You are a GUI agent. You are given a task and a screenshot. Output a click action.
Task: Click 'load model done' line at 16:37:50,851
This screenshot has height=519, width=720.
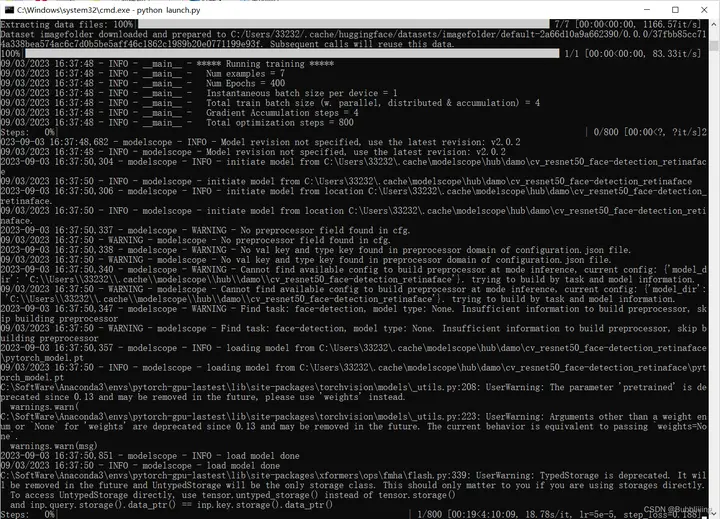(150, 456)
